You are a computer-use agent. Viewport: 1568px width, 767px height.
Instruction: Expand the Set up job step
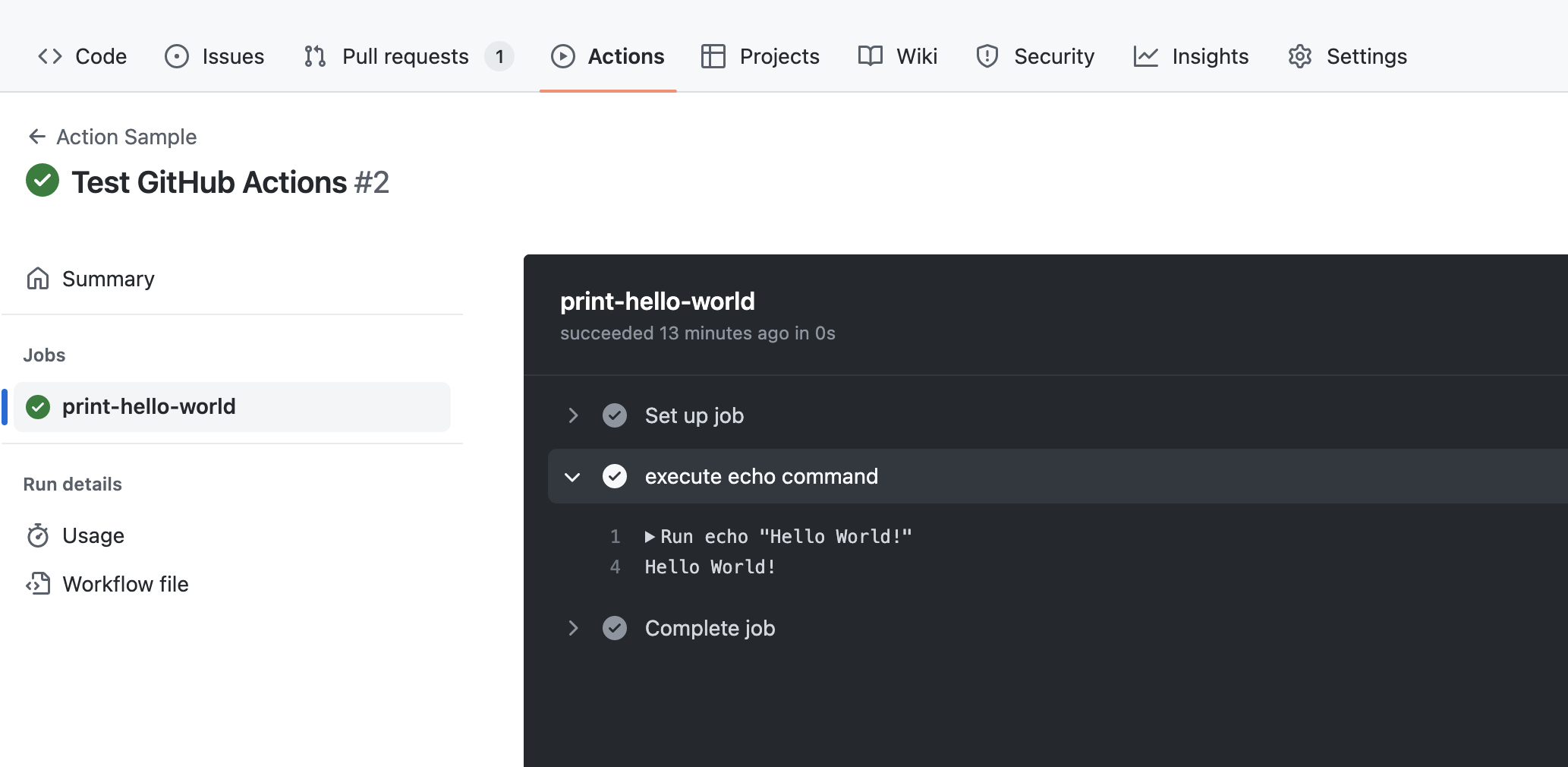click(573, 415)
